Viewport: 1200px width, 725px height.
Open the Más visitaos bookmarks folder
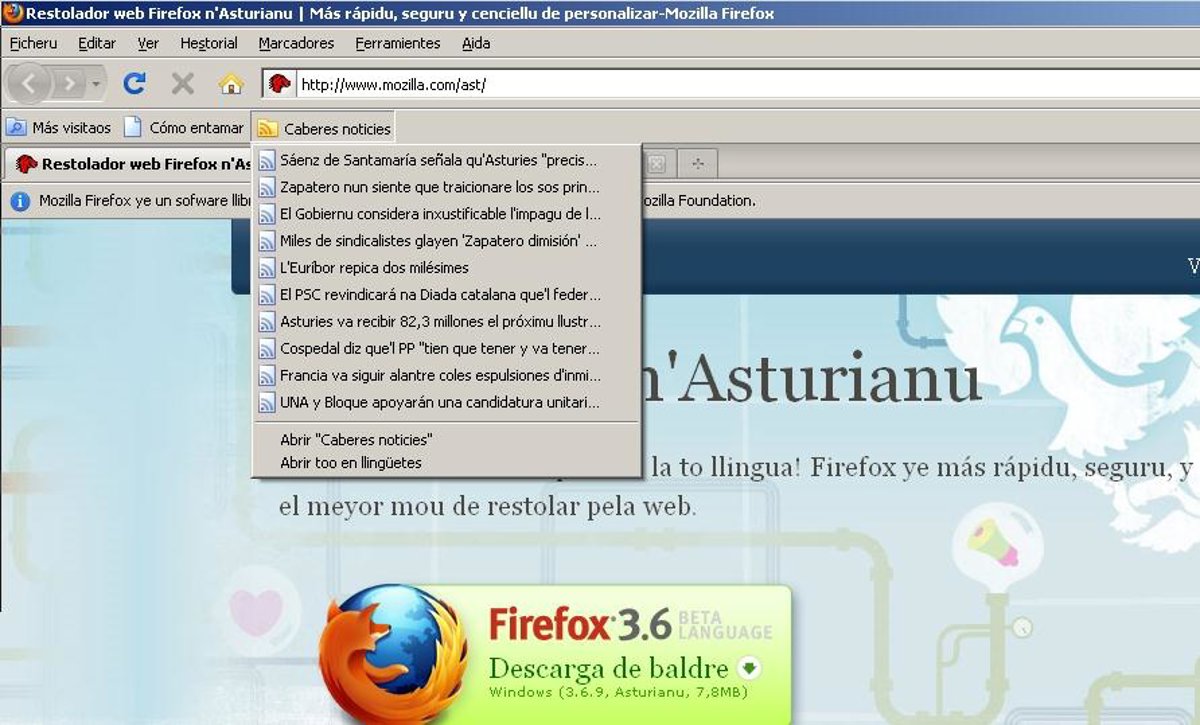tap(58, 128)
